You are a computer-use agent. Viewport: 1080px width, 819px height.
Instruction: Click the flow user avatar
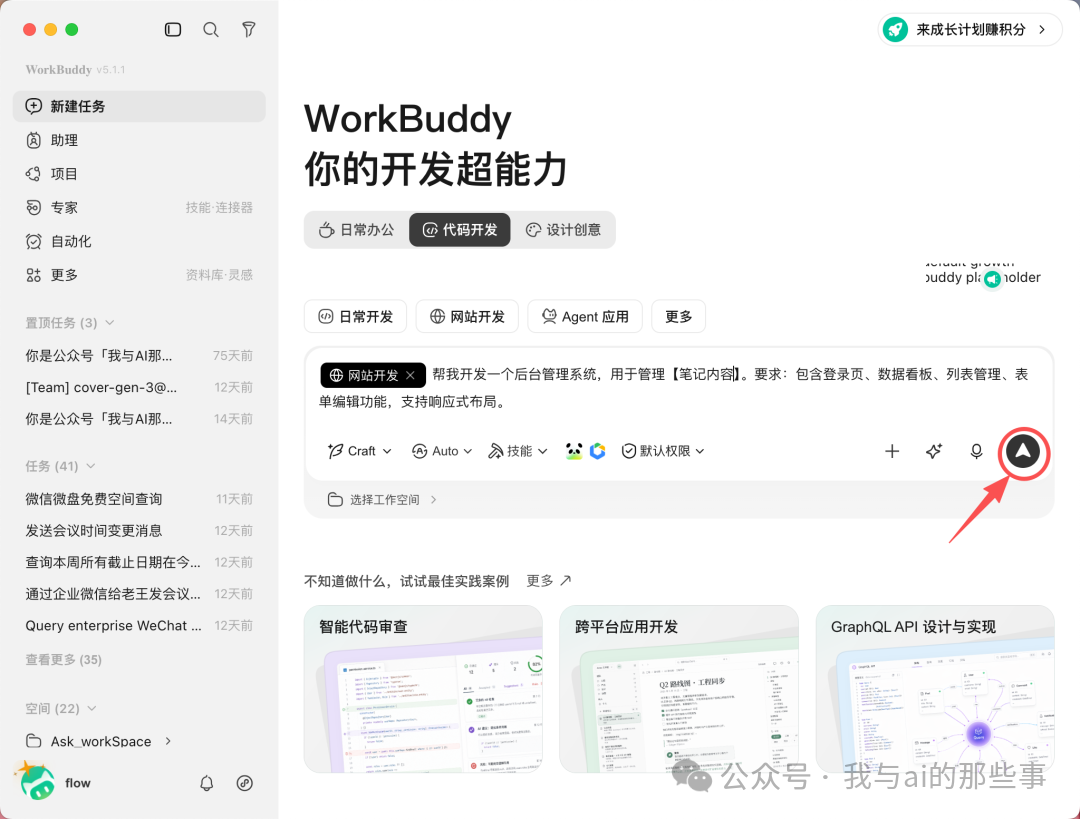37,782
